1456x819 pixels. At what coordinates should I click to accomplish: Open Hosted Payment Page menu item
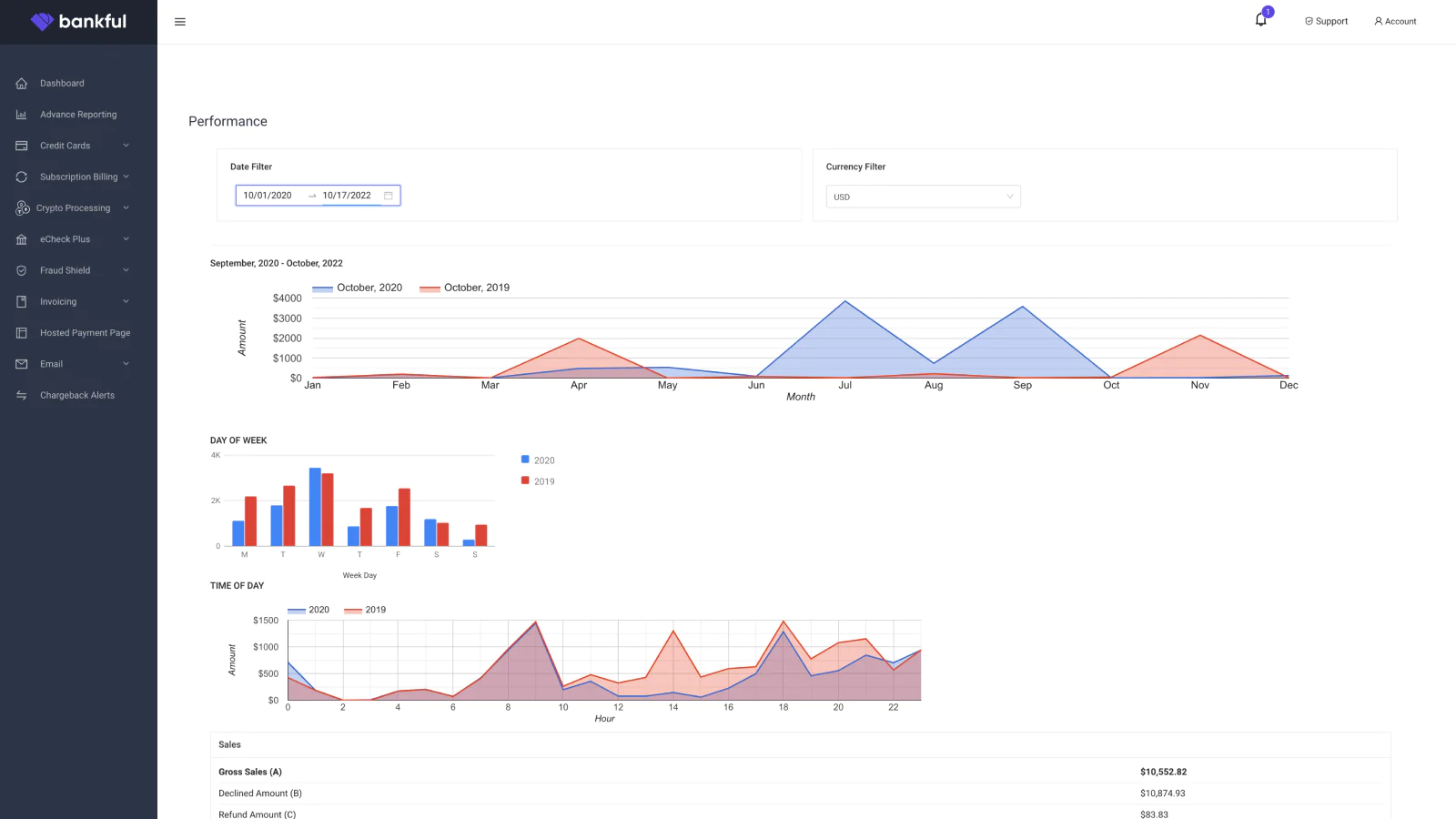click(85, 333)
